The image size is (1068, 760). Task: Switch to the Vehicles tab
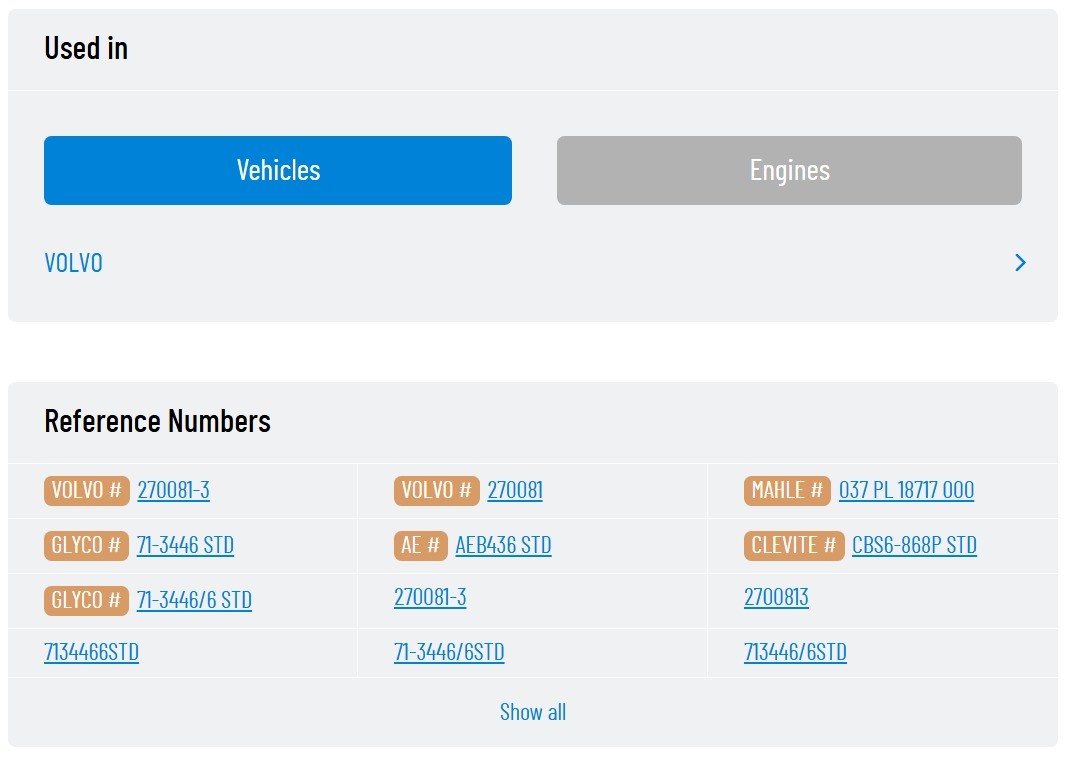278,170
